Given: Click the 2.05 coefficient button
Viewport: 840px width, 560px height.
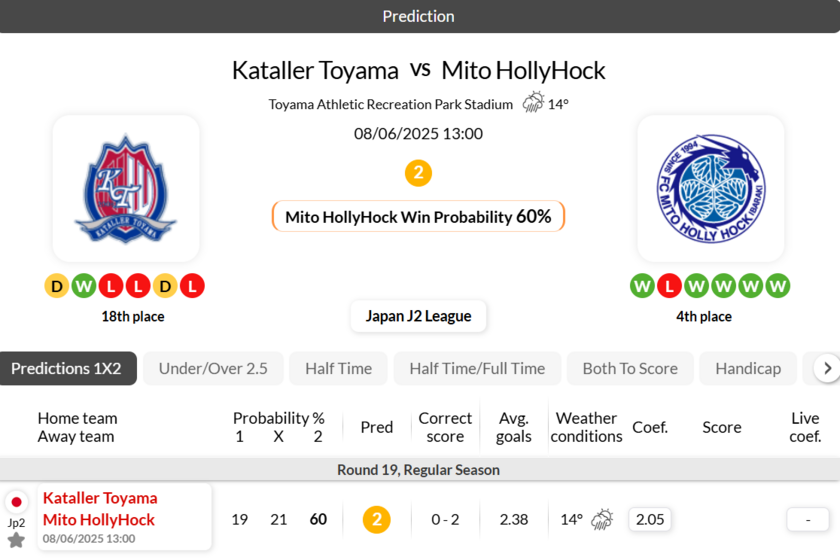Looking at the screenshot, I should (x=650, y=519).
